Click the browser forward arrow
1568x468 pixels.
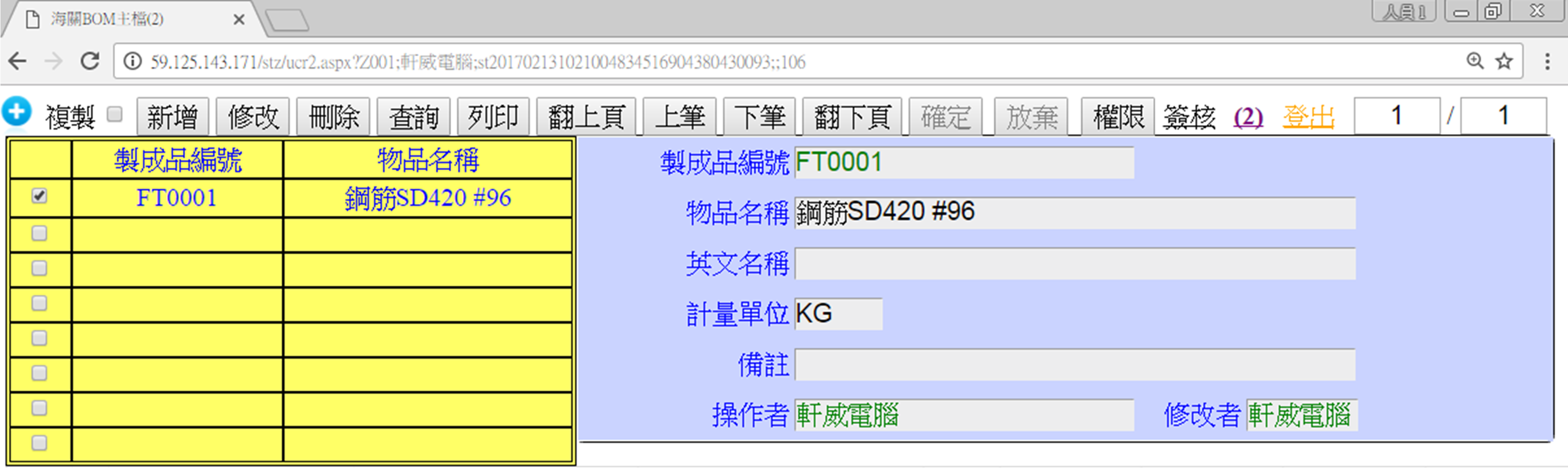(54, 62)
